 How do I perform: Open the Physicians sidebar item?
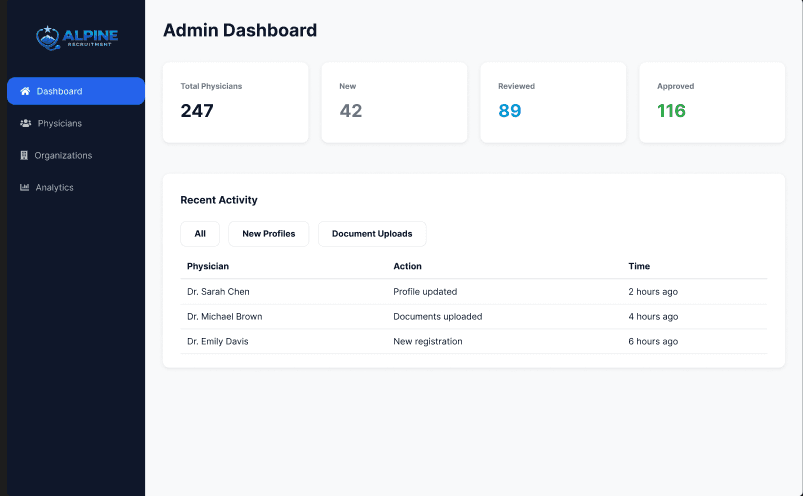tap(76, 123)
